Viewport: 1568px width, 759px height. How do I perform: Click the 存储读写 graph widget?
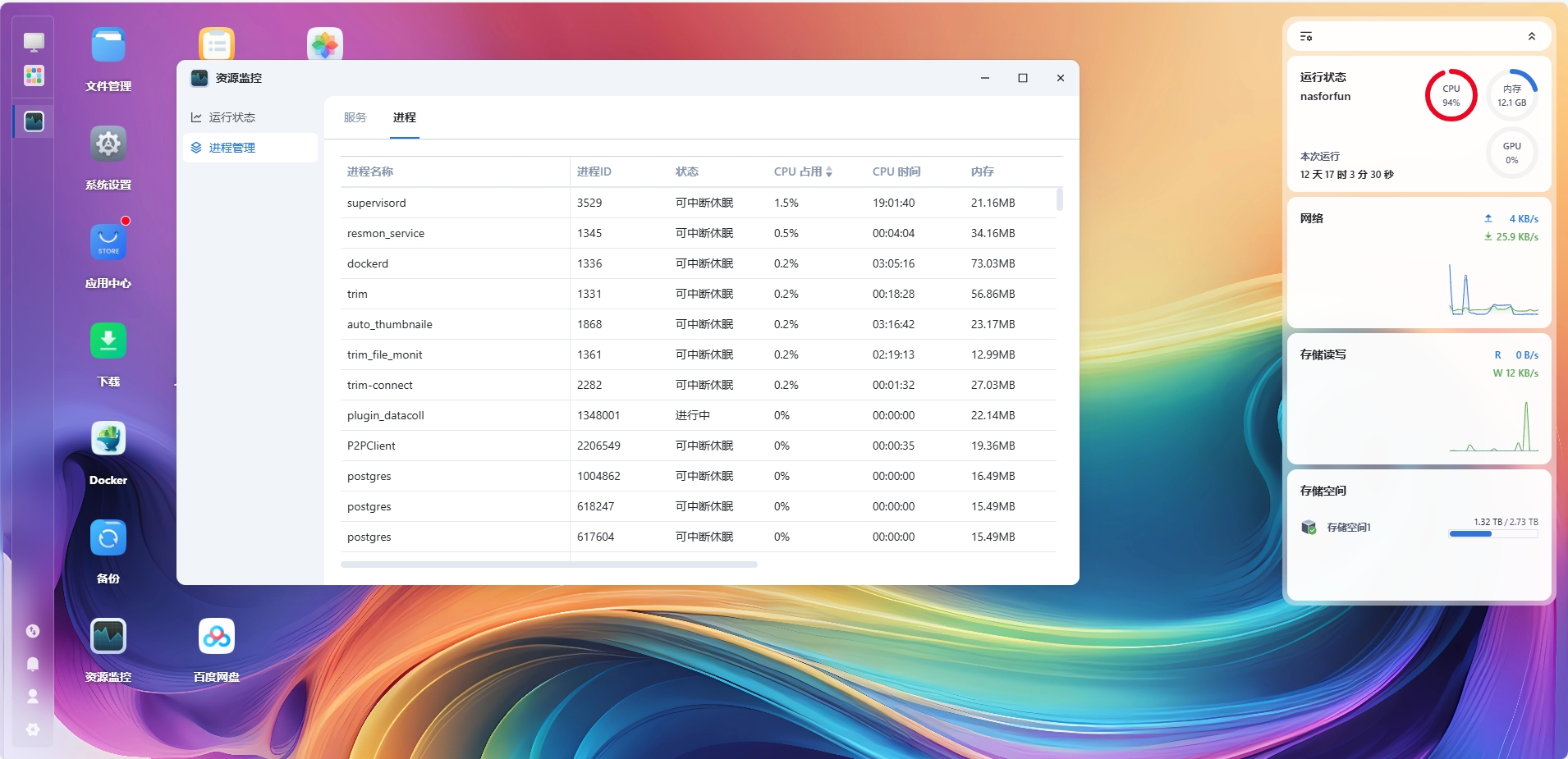coord(1493,426)
